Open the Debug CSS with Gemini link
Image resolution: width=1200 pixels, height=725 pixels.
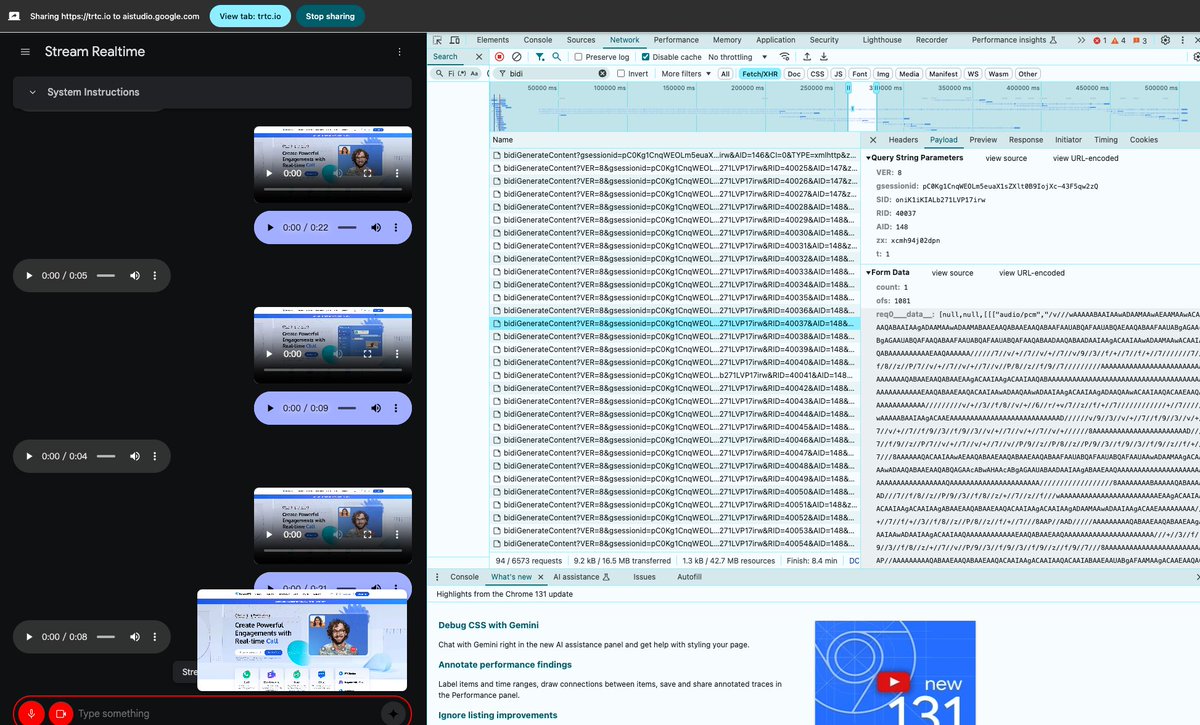[489, 625]
